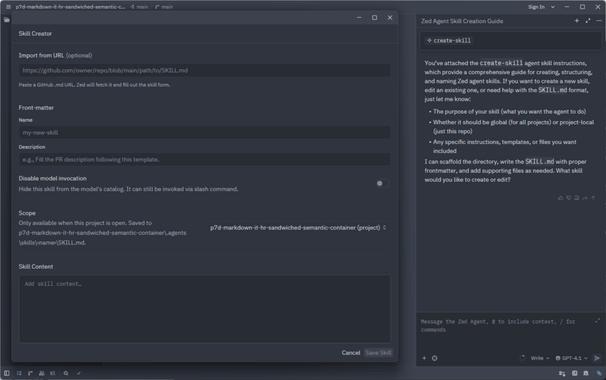Open the Sign In chevron dropdown
The width and height of the screenshot is (606, 380).
coord(553,7)
